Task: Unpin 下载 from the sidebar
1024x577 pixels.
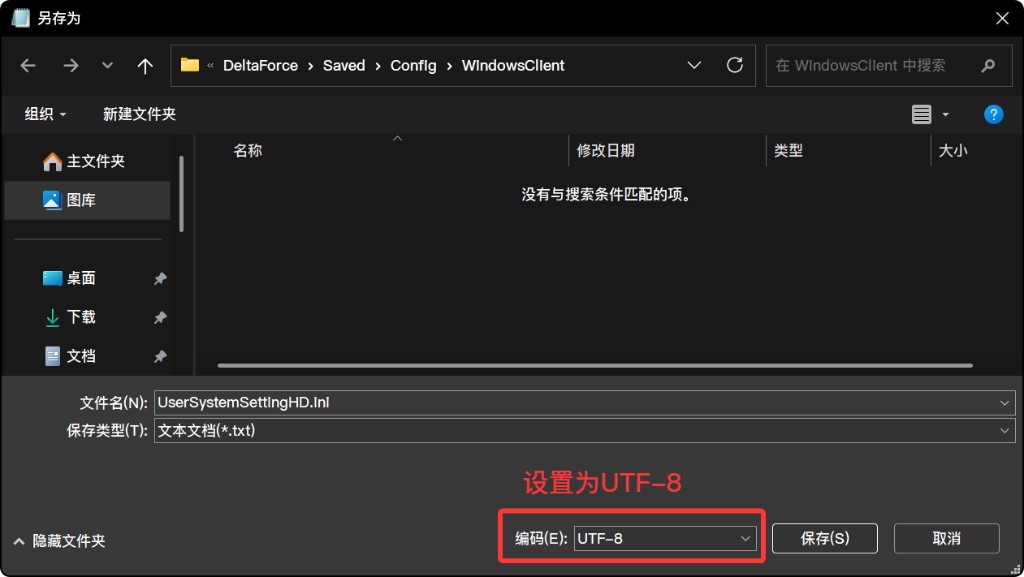Action: coord(160,317)
